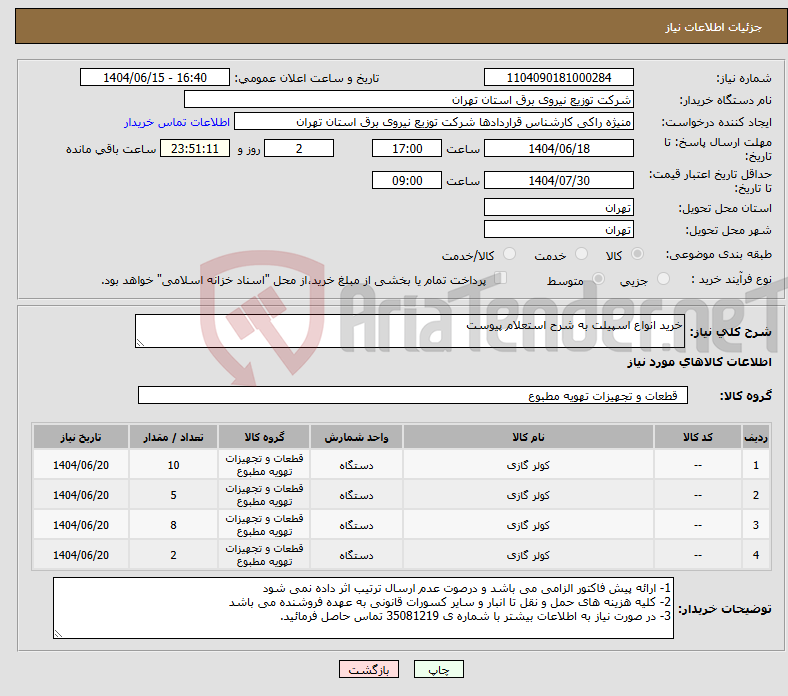Select the کالا/خدمت radio button
The width and height of the screenshot is (788, 696).
click(509, 254)
